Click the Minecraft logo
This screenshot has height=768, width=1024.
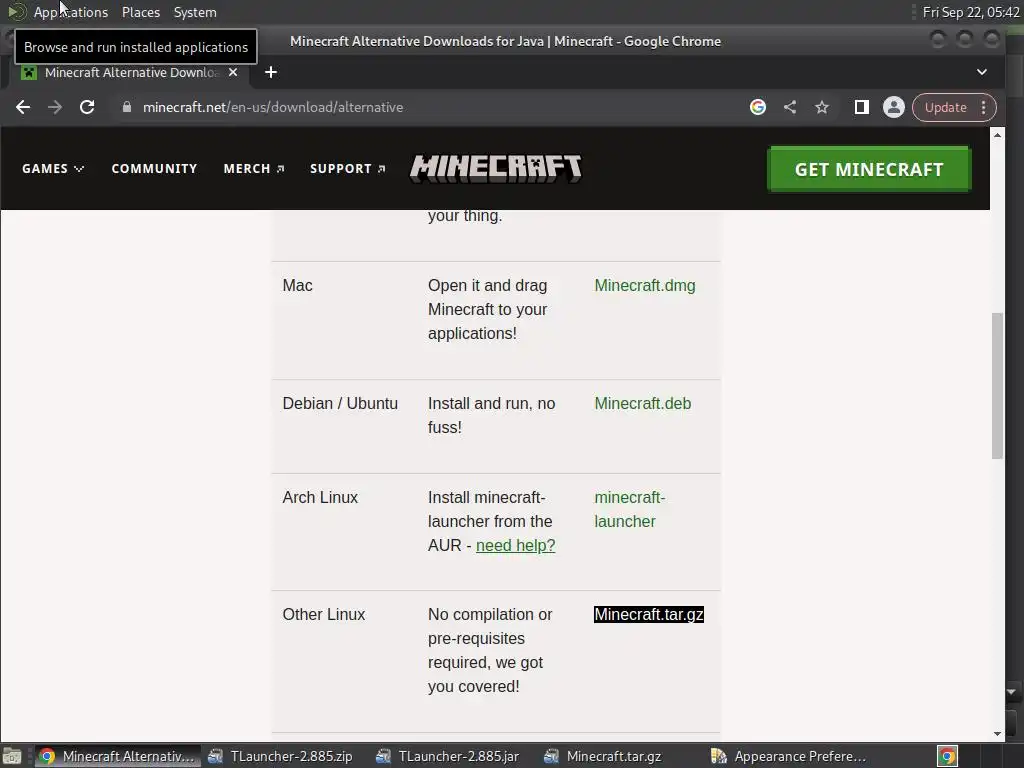pyautogui.click(x=496, y=168)
